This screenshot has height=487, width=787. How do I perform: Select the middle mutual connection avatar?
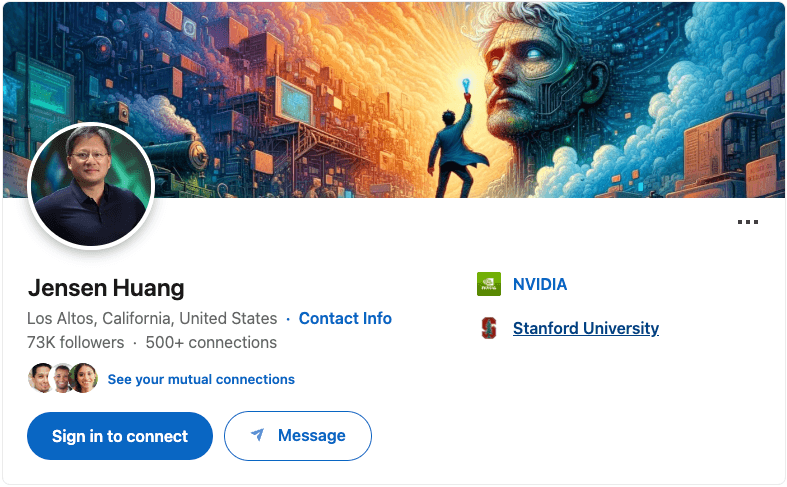(62, 378)
